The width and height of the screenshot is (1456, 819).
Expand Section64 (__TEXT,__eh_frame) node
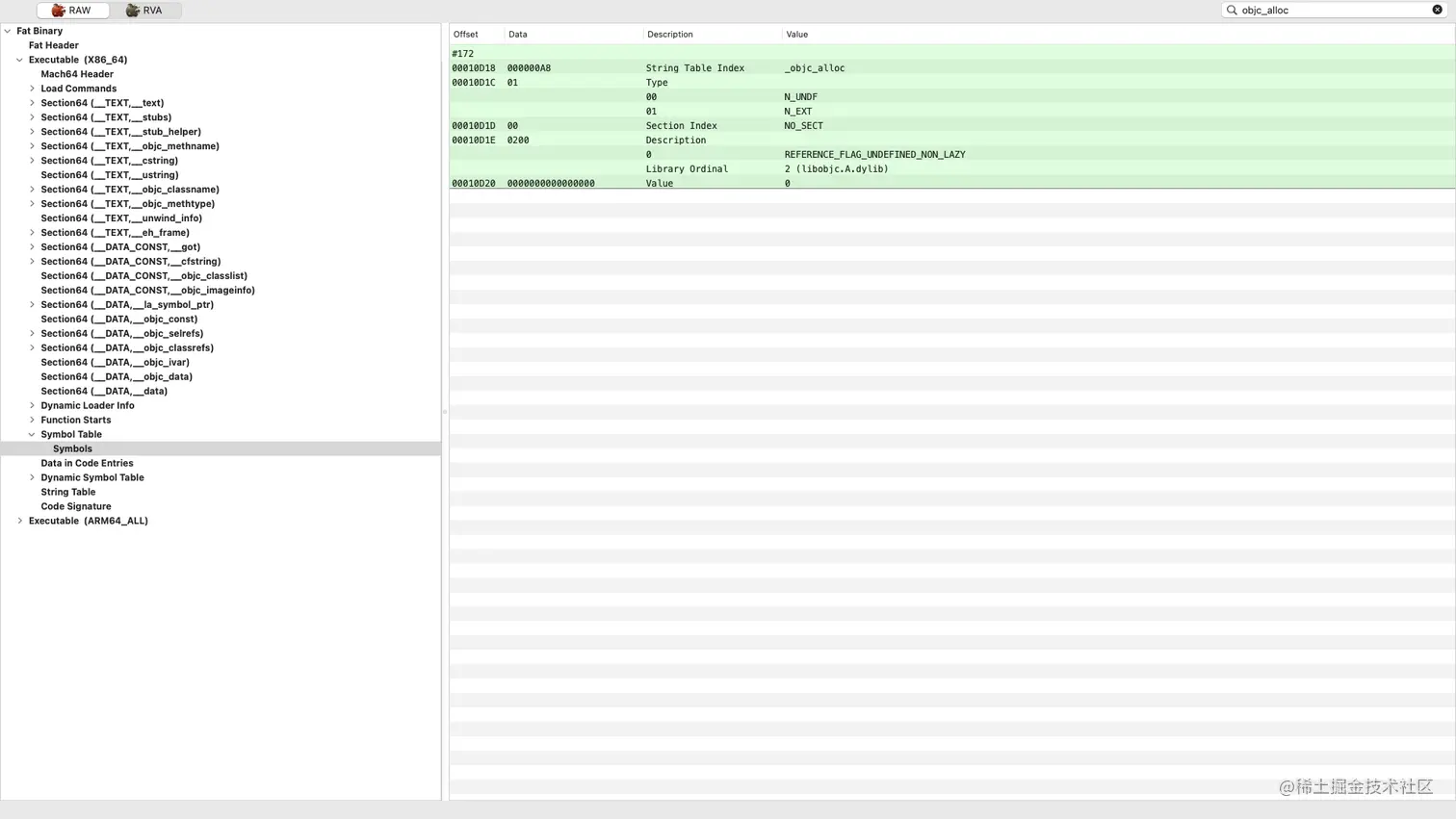[32, 233]
